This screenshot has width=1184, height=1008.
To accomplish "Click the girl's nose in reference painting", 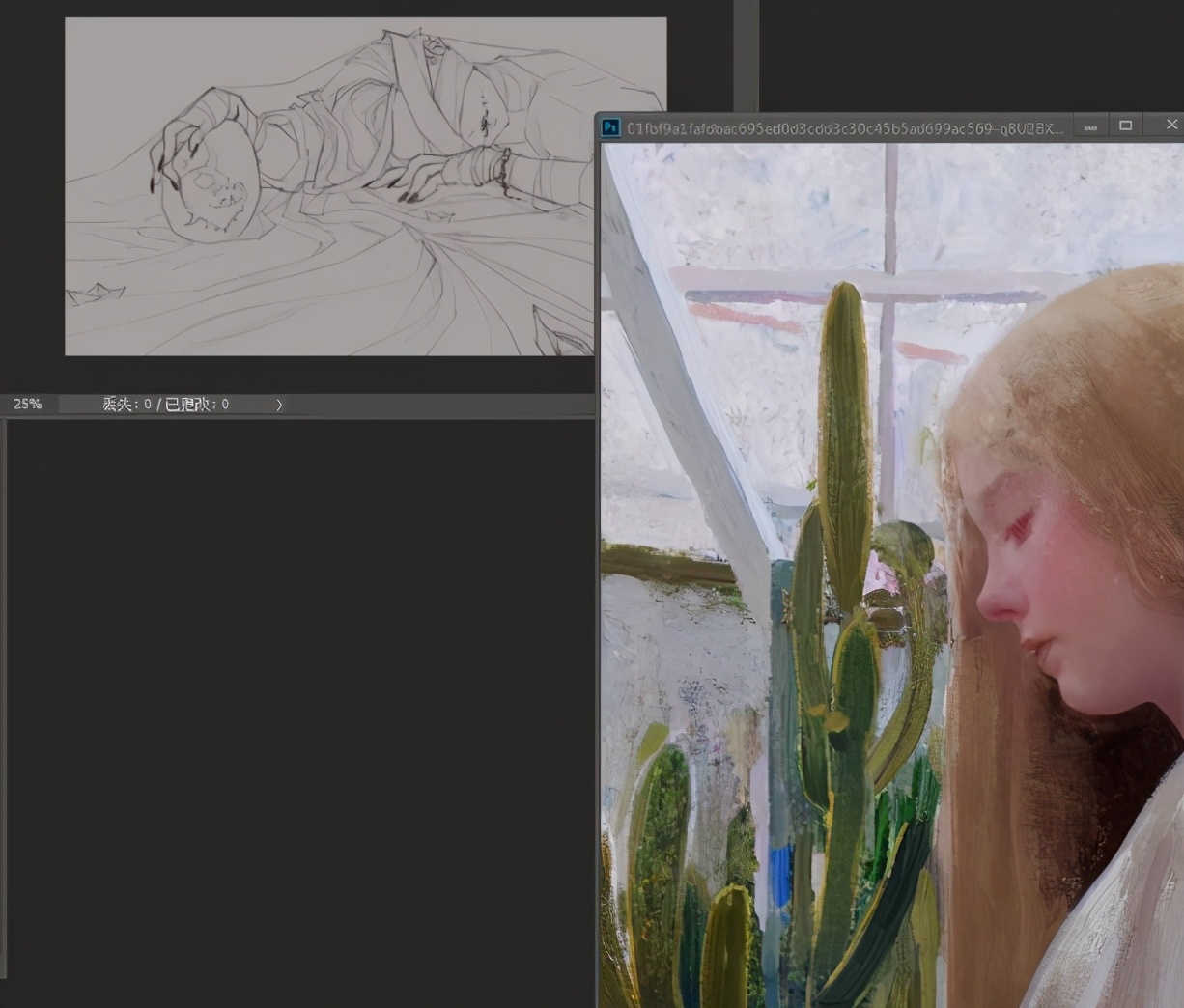I will click(x=995, y=603).
